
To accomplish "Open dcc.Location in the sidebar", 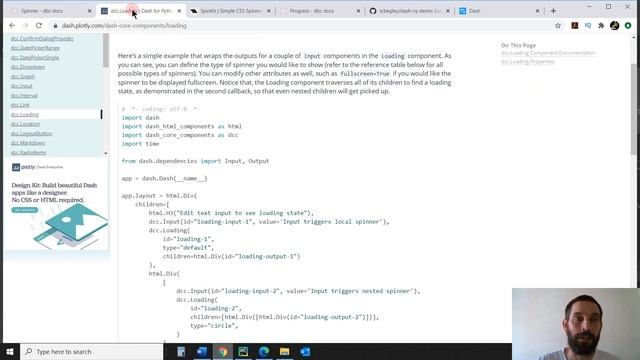I will [25, 124].
